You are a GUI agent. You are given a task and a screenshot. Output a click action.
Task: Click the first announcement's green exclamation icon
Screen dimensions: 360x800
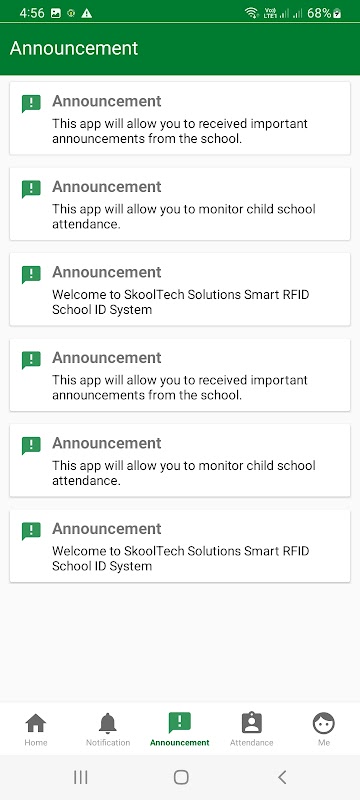[x=31, y=104]
